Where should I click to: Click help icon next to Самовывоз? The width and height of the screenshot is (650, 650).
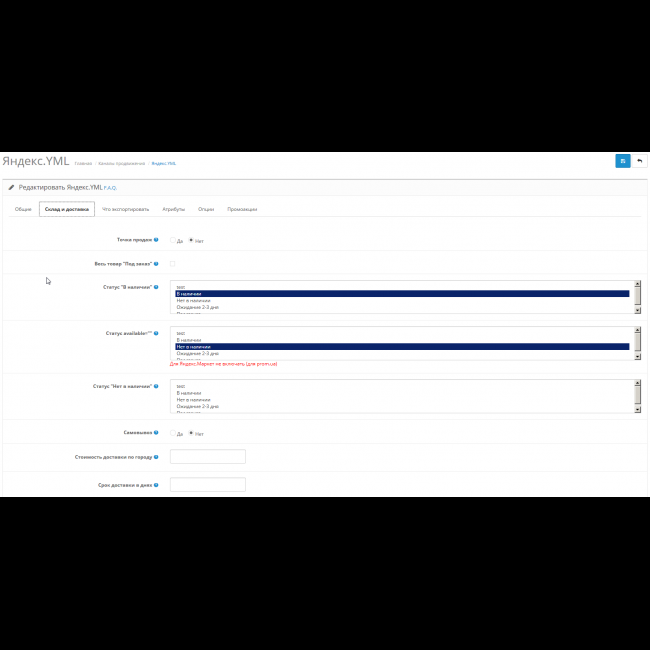156,433
